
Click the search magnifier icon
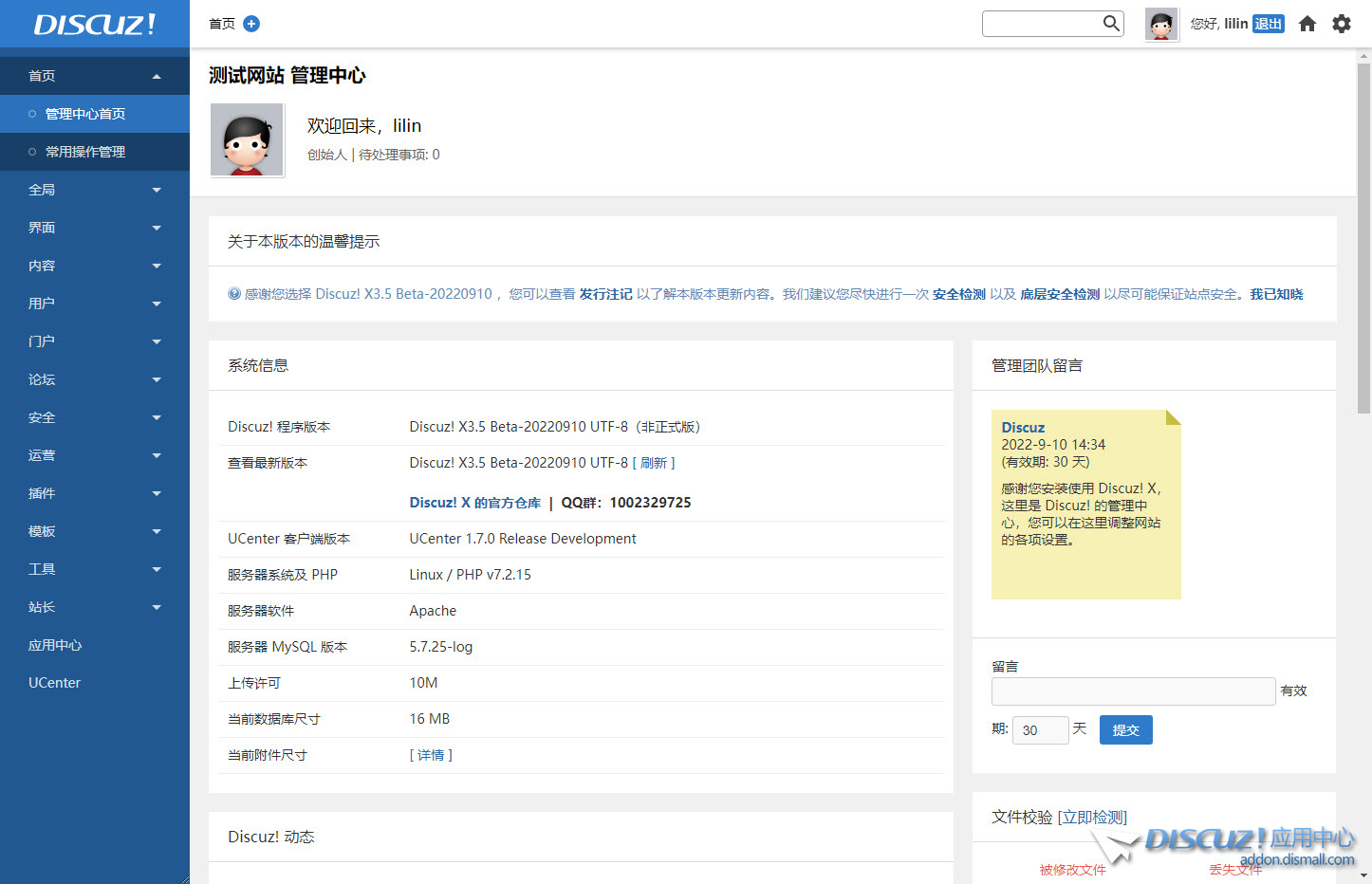click(1111, 24)
